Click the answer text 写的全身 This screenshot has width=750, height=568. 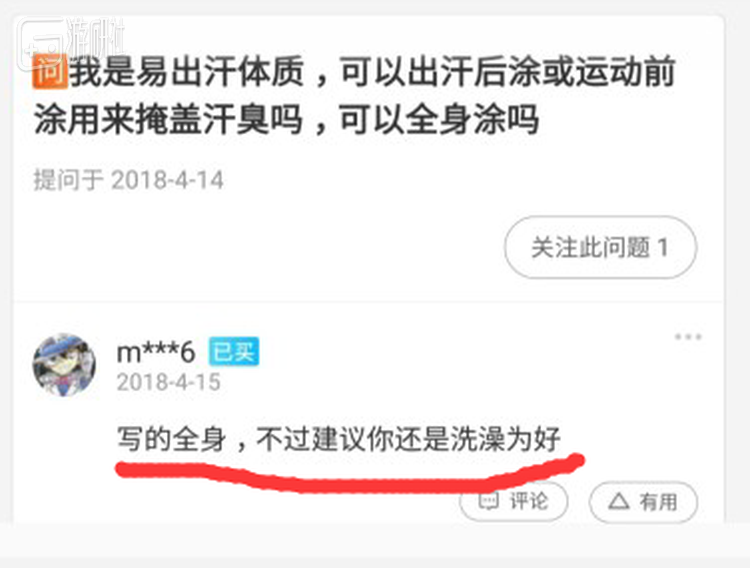coord(172,438)
